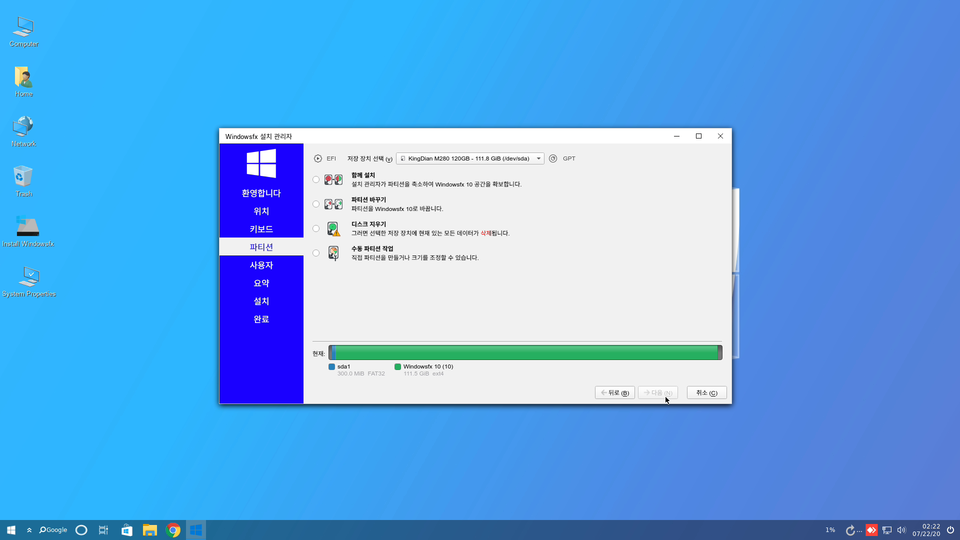Launch Chrome from the taskbar
The image size is (960, 540).
pos(173,530)
